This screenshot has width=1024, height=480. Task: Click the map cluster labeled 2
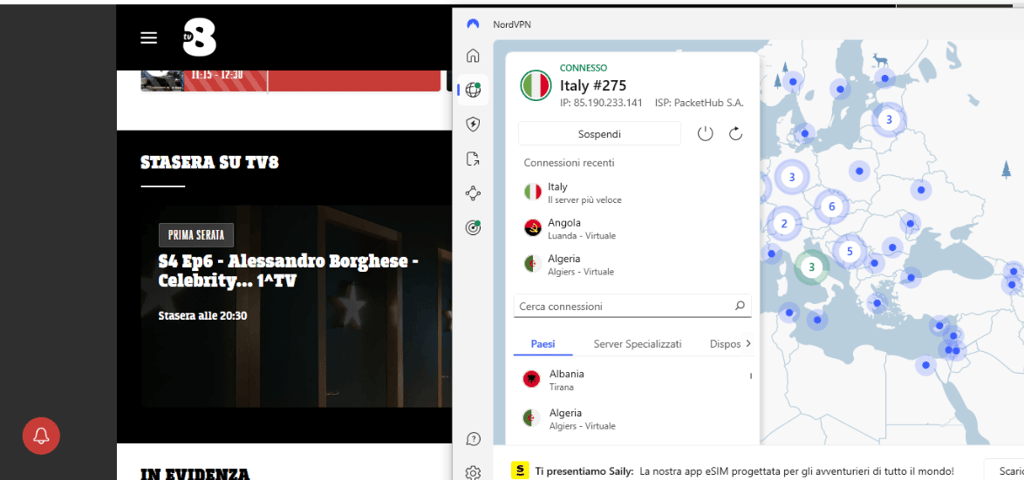(784, 224)
